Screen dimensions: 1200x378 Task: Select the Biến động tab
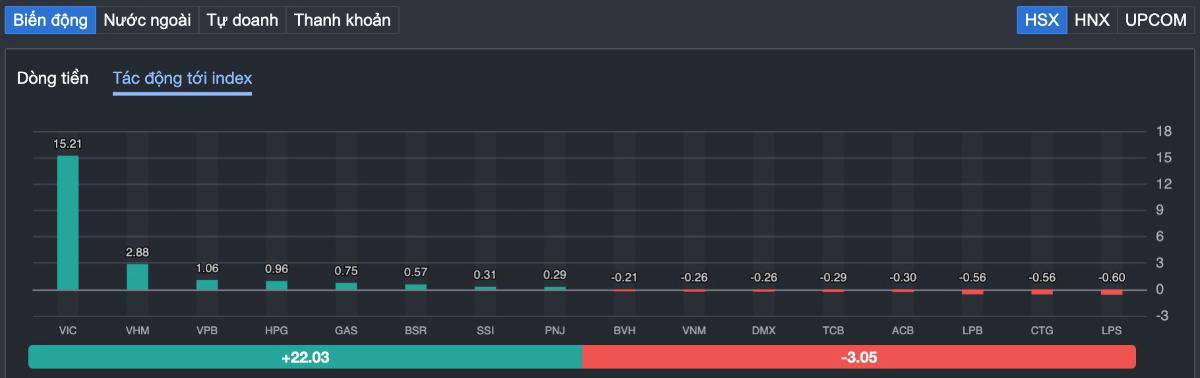coord(50,20)
